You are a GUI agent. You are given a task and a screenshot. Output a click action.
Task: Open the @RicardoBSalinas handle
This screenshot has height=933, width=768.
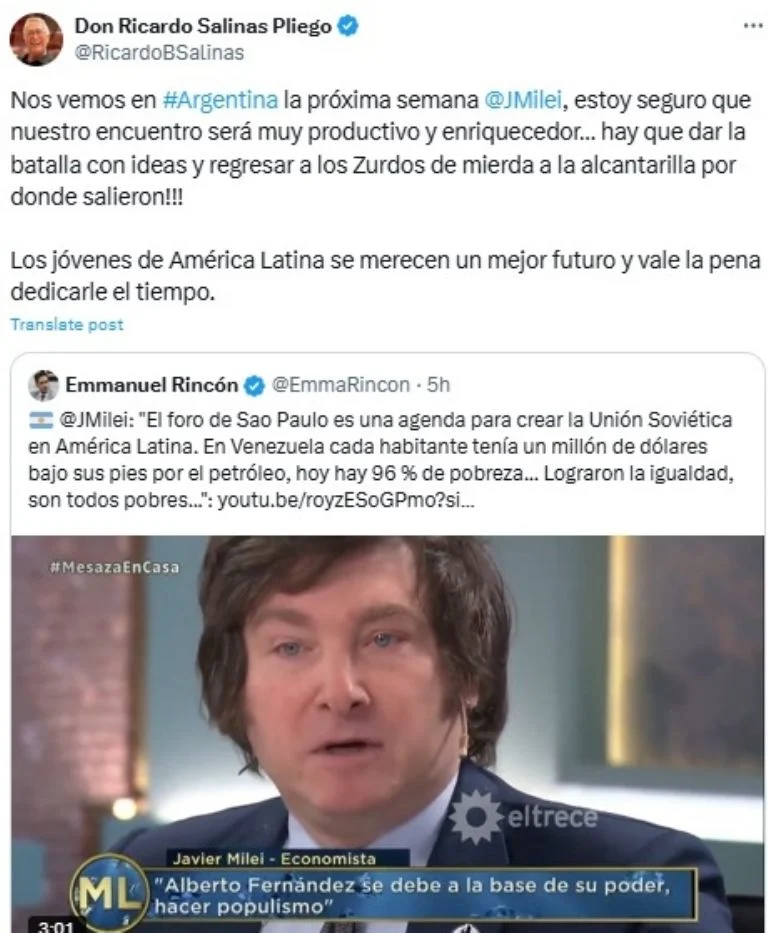point(159,52)
